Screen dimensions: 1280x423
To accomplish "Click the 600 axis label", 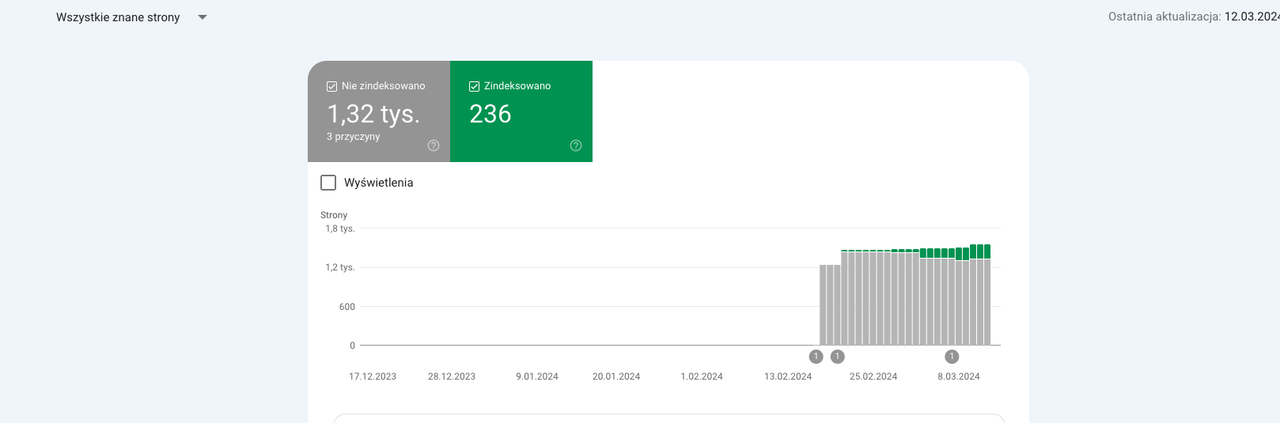I will (346, 307).
